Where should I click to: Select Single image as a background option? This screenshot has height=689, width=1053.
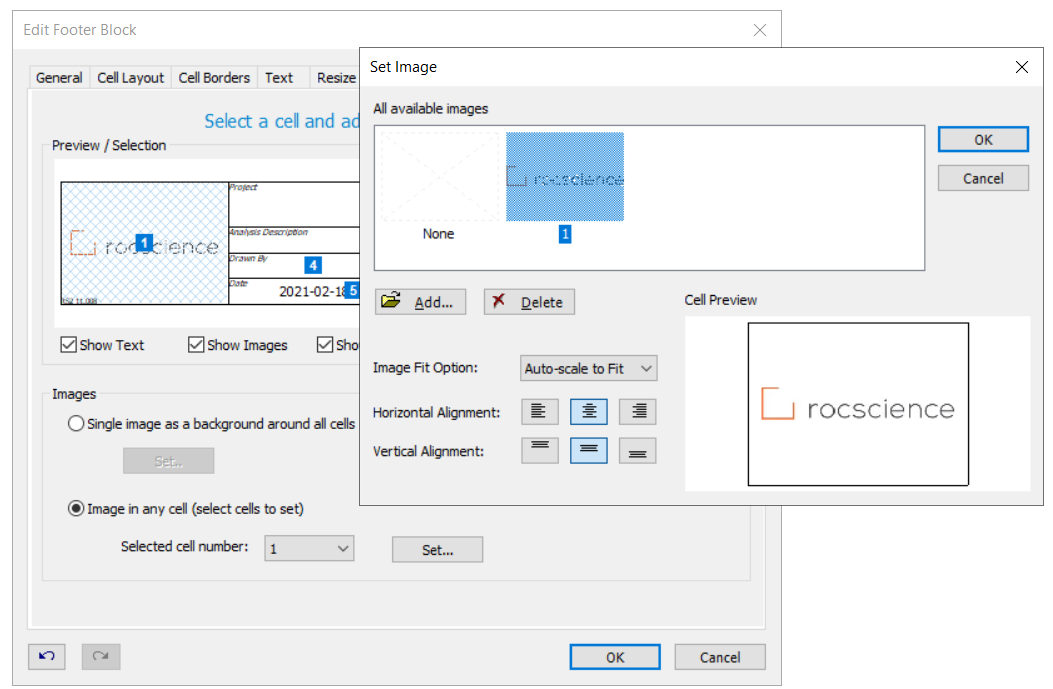(76, 423)
